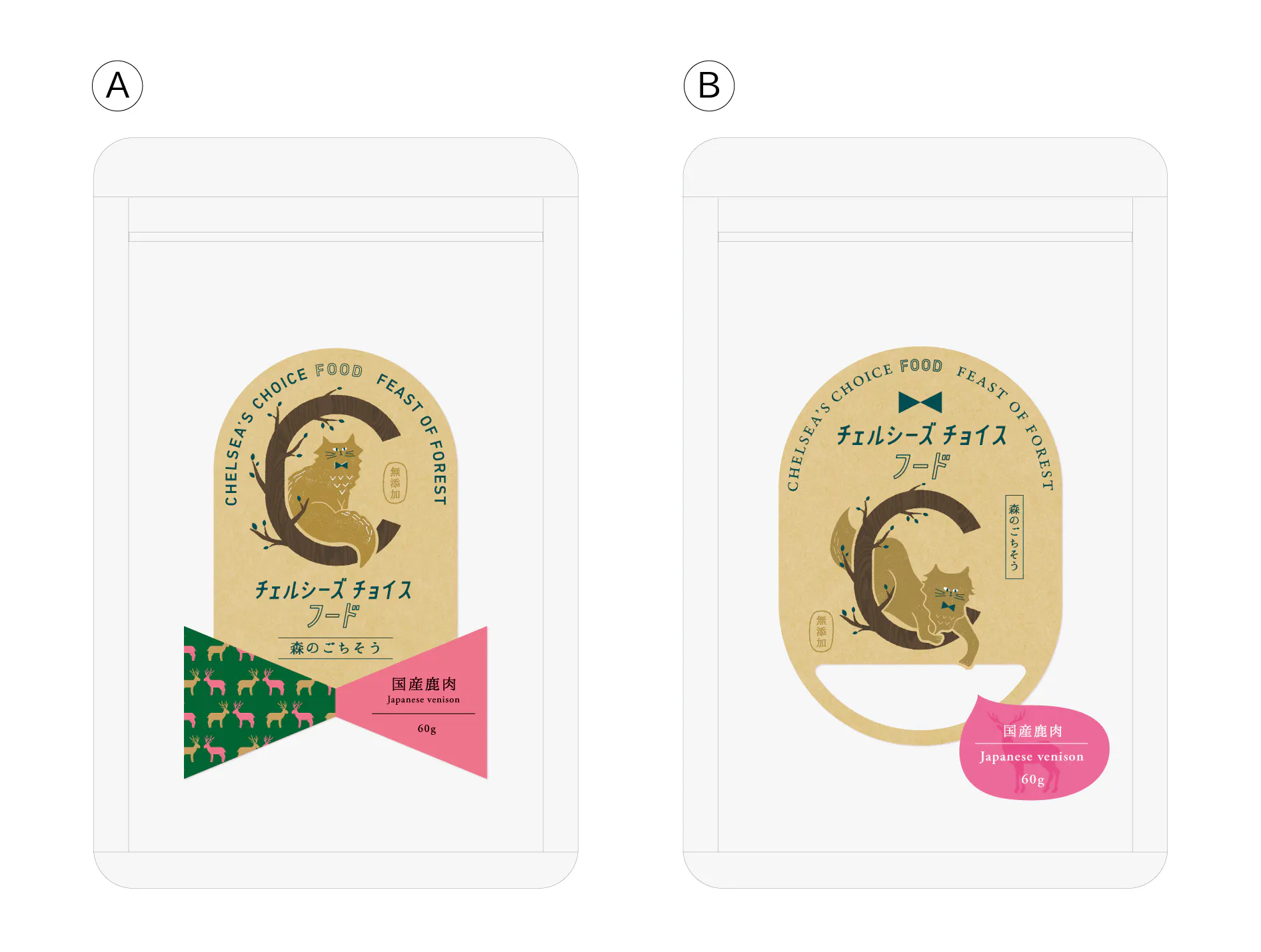The image size is (1261, 952).
Task: Click the circled letter B label
Action: [709, 86]
